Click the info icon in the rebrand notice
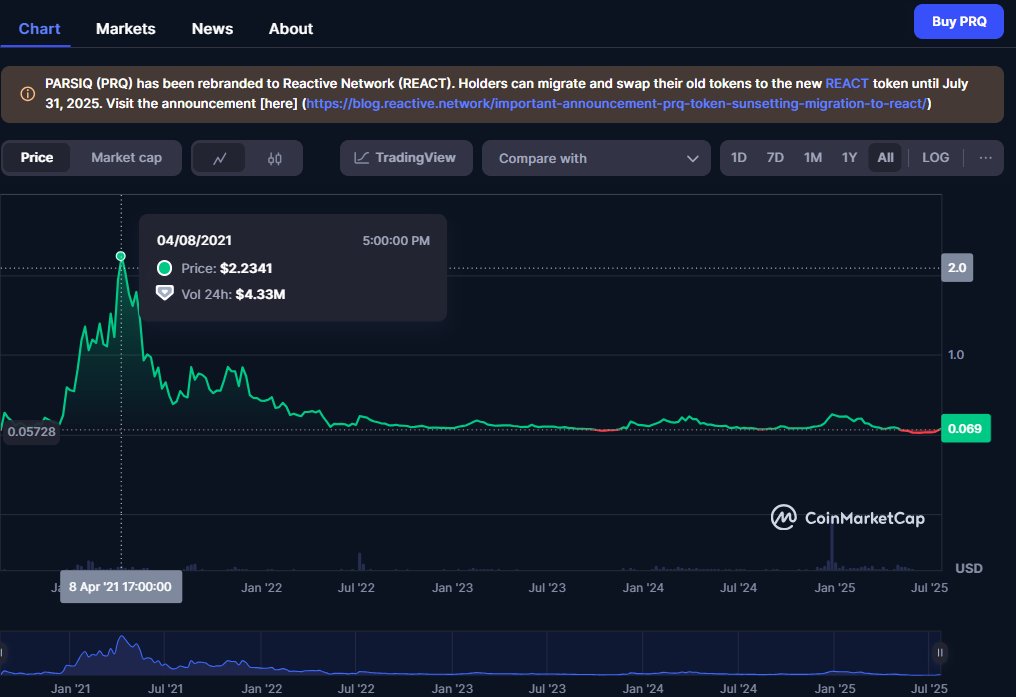The image size is (1016, 697). tap(27, 94)
